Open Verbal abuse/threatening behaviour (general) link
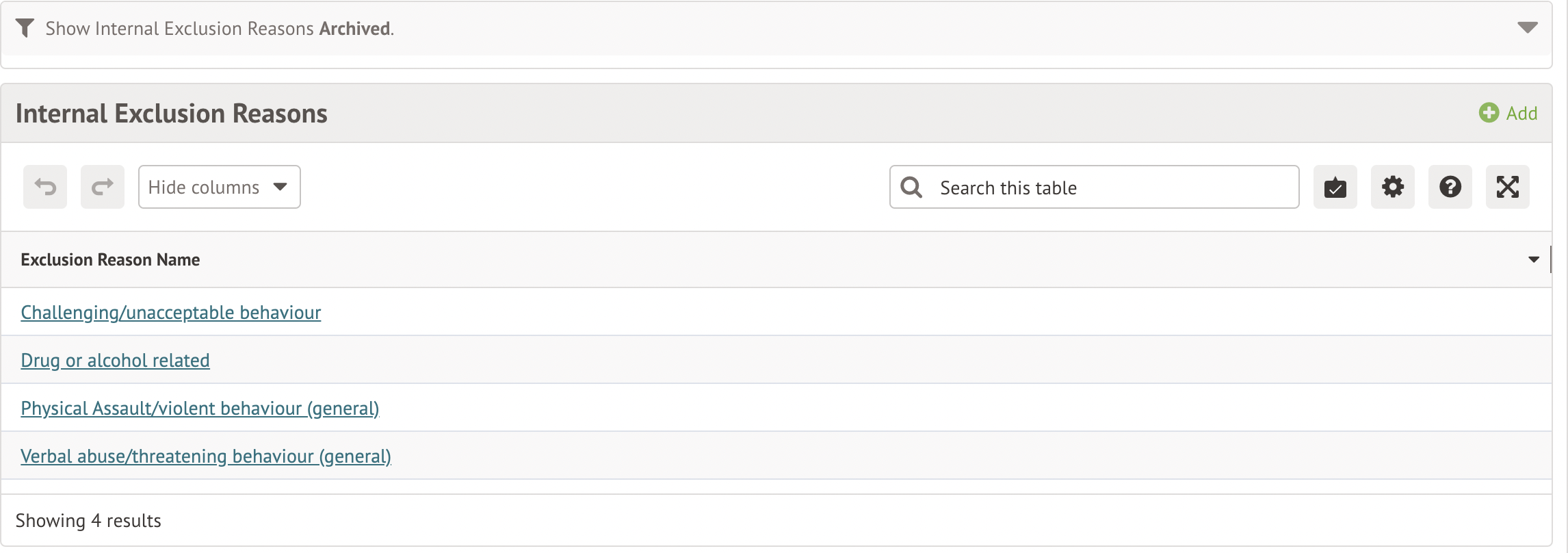Viewport: 1568px width, 553px height. (x=206, y=456)
